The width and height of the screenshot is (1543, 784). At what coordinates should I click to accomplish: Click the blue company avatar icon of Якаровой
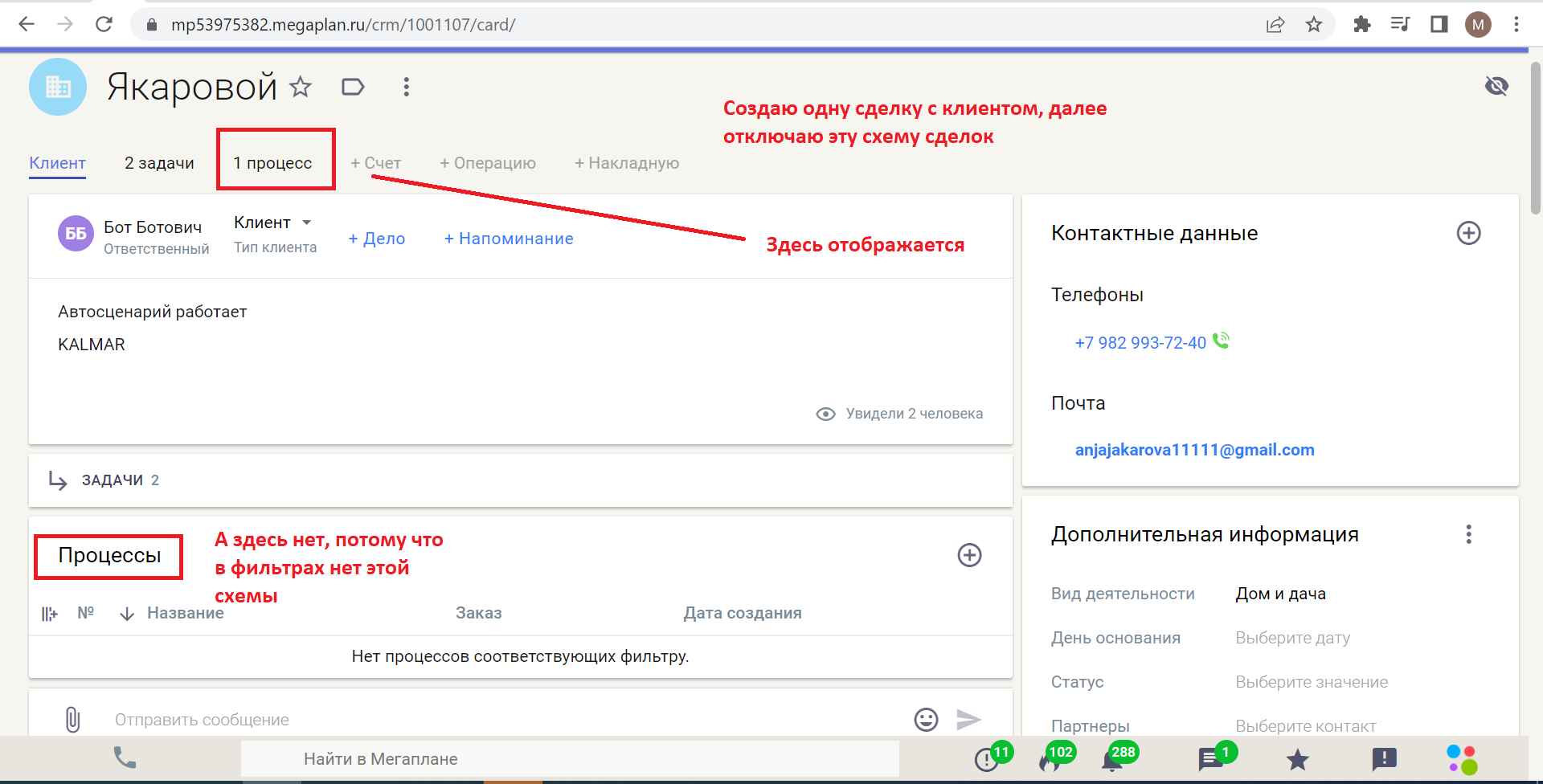tap(58, 87)
